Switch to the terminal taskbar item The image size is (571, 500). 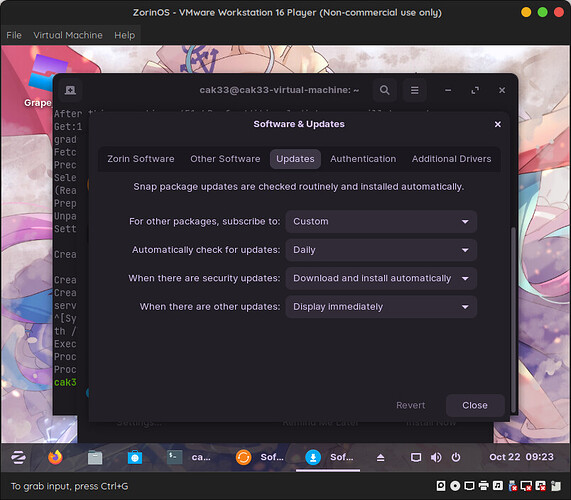(x=189, y=457)
